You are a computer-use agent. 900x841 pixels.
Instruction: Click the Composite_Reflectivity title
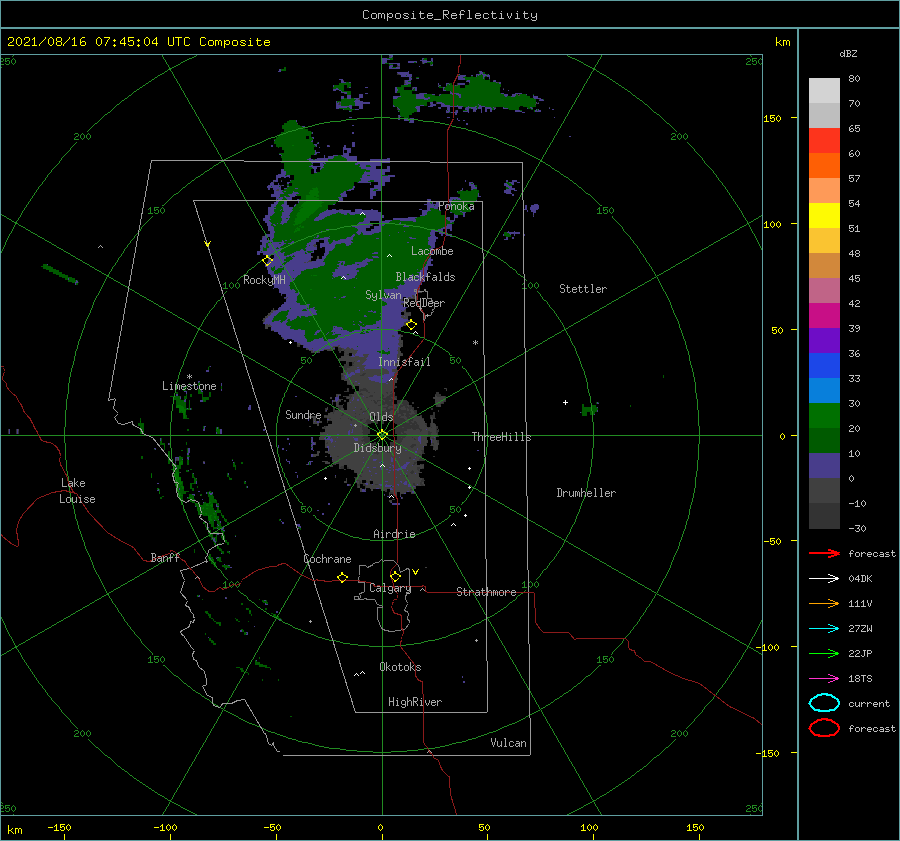pos(450,15)
